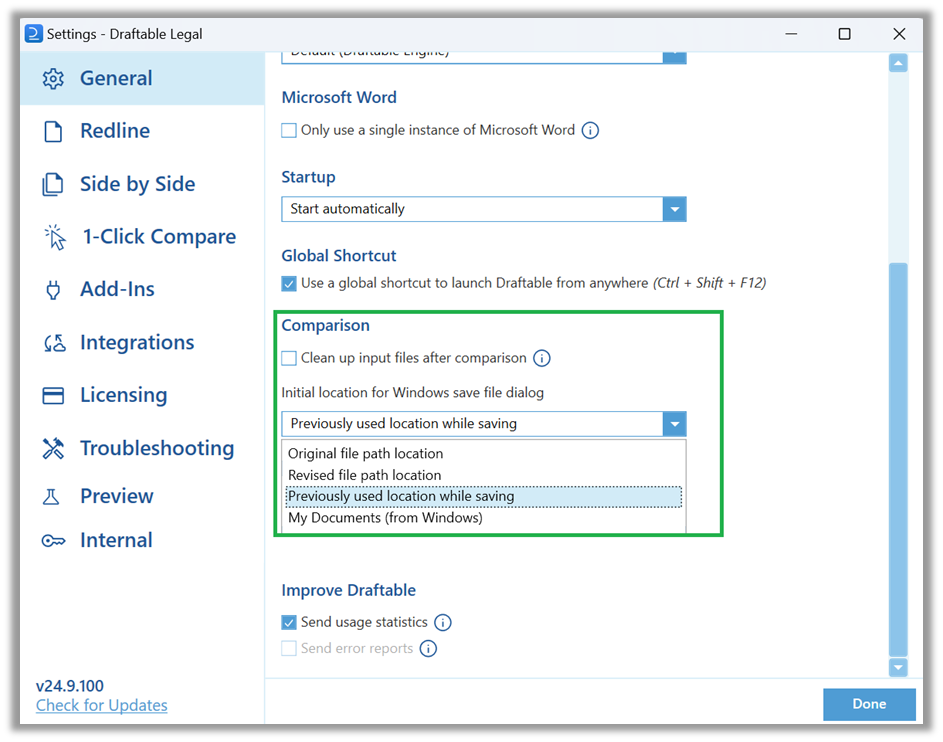Click the Comparison section heading
Viewport: 943px width, 742px height.
(325, 326)
